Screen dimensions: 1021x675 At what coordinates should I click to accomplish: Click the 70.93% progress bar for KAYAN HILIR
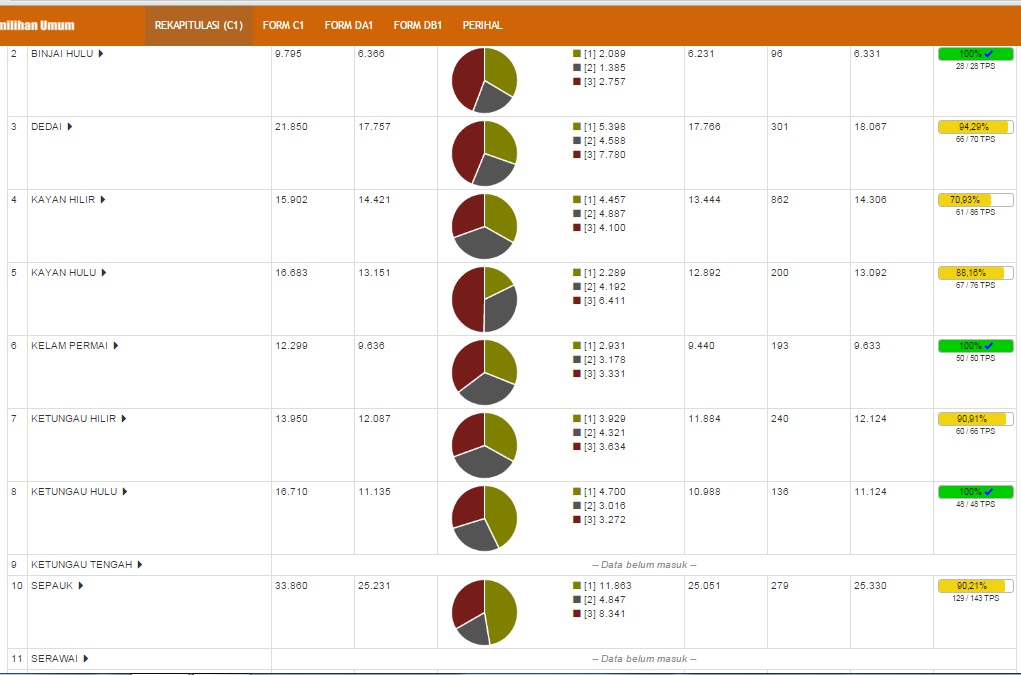click(975, 200)
